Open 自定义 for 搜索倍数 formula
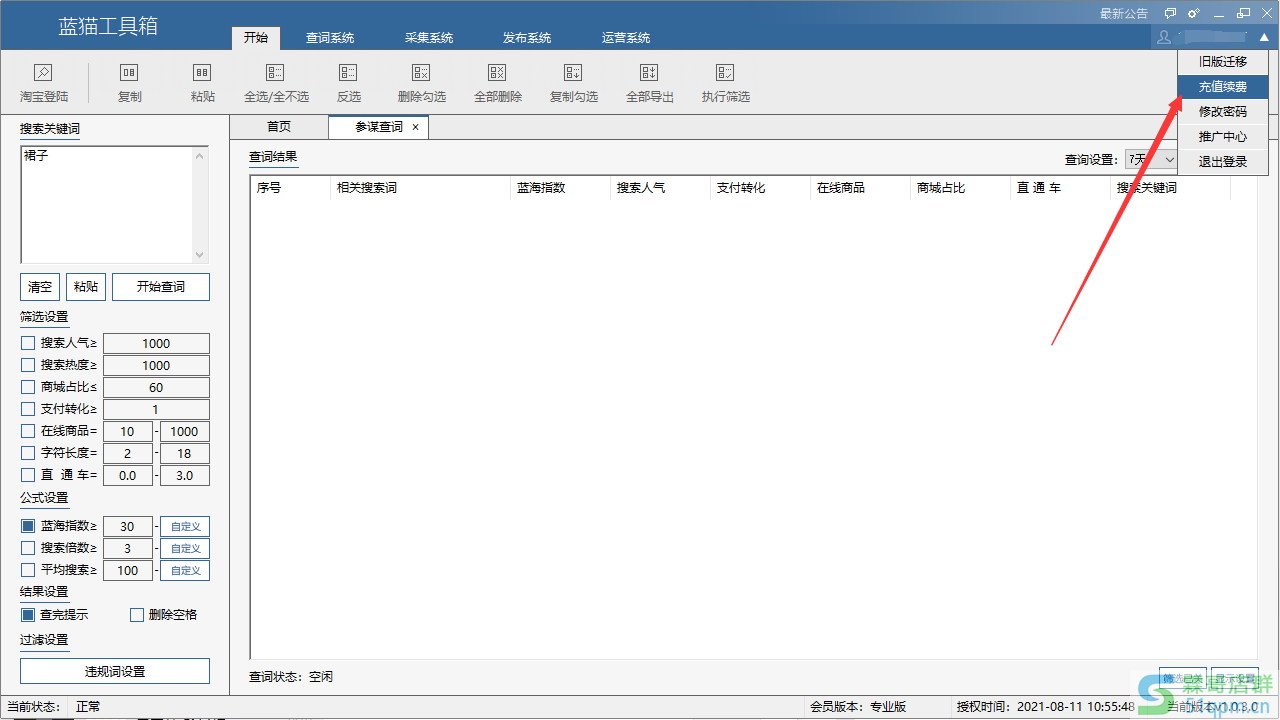Viewport: 1280px width, 720px height. coord(185,548)
